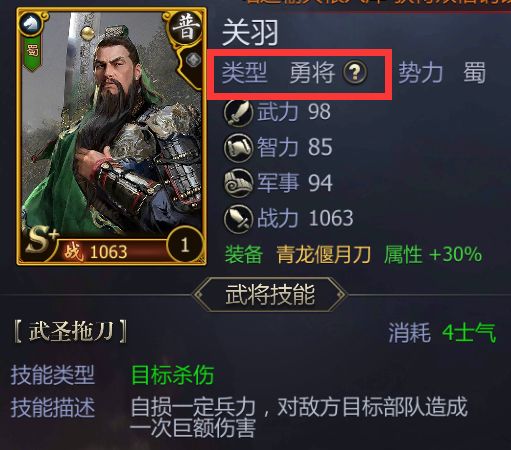The height and width of the screenshot is (450, 511).
Task: Click the 武圣拖刀 skill title
Action: pos(70,332)
